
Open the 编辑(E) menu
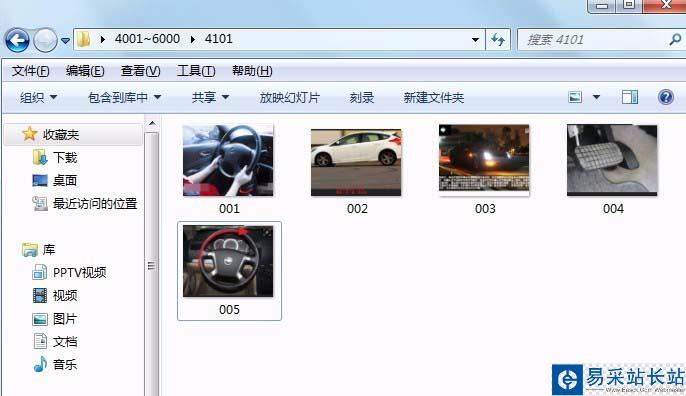85,71
